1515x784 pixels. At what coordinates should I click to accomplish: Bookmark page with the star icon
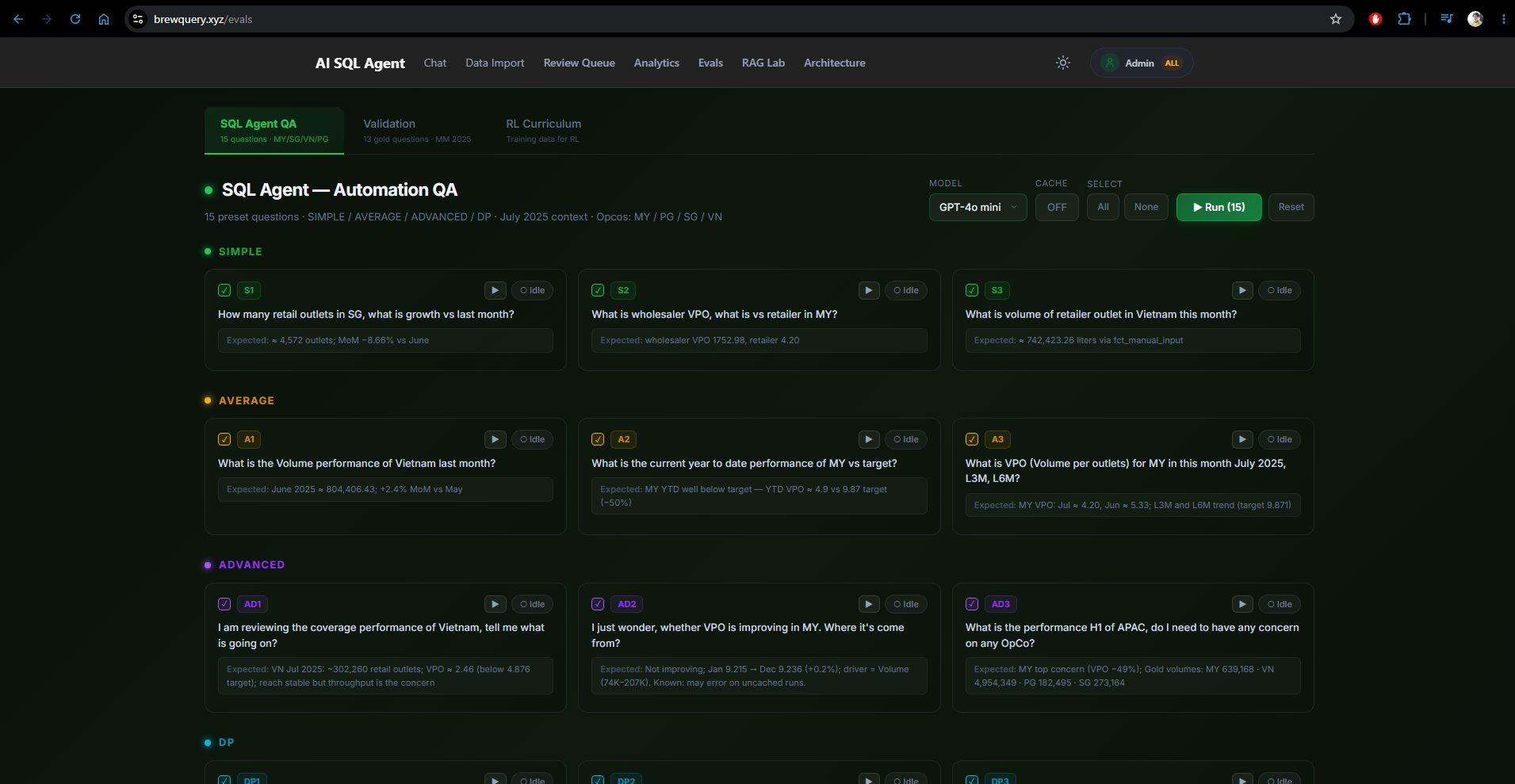coord(1336,19)
